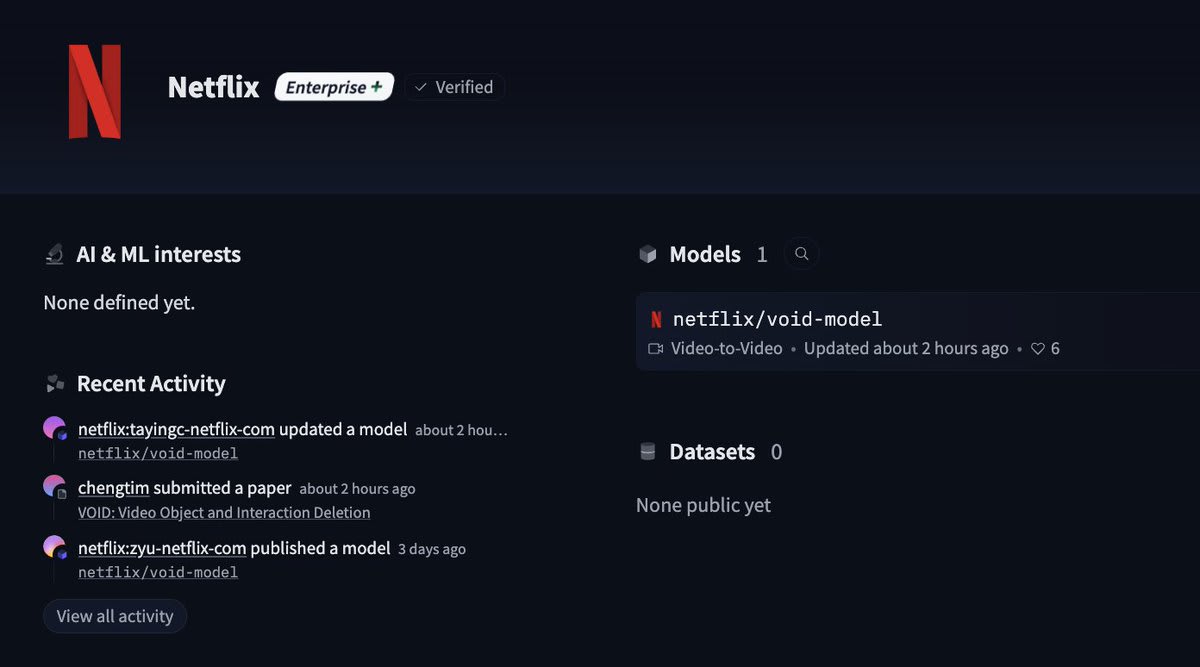Click the Datasets database icon
1200x667 pixels.
coord(647,451)
